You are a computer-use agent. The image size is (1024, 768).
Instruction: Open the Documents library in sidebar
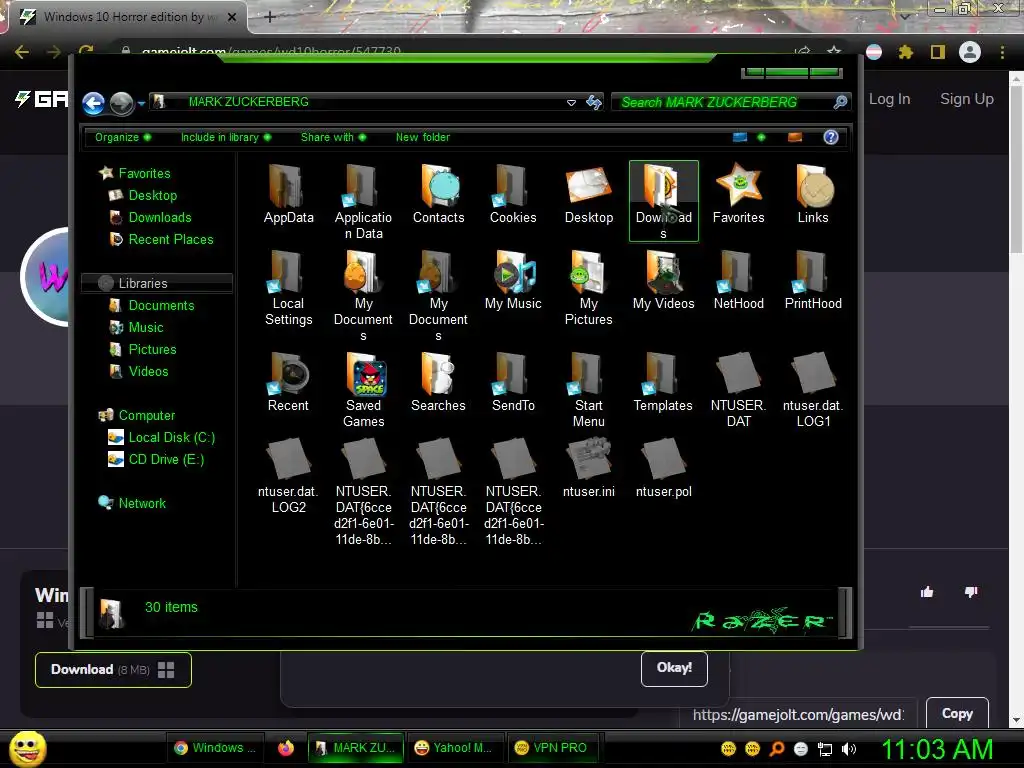152,306
